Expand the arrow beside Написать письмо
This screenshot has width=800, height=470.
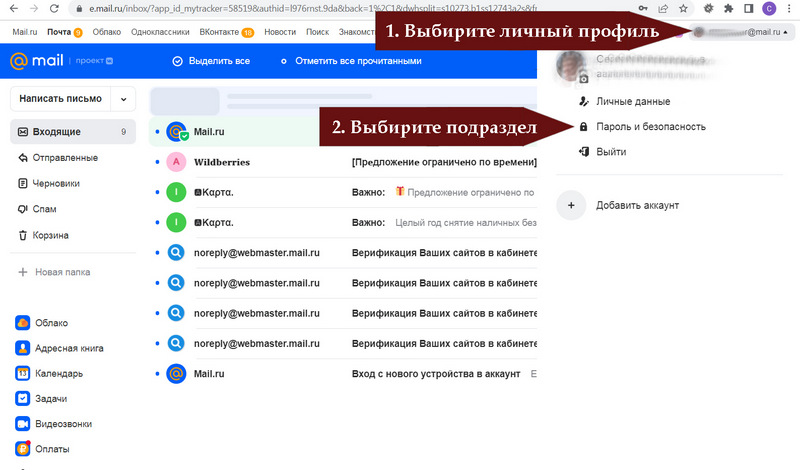(x=124, y=99)
